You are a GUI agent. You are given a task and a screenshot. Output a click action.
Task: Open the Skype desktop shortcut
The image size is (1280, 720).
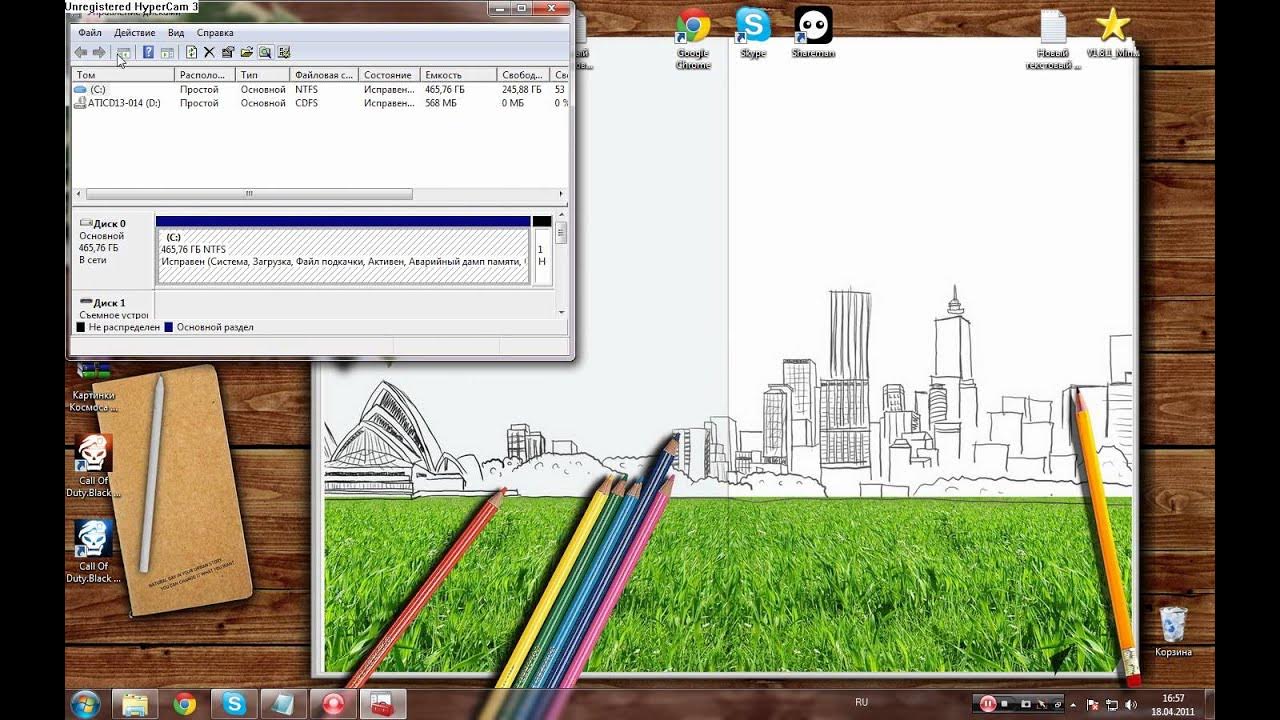(x=752, y=33)
